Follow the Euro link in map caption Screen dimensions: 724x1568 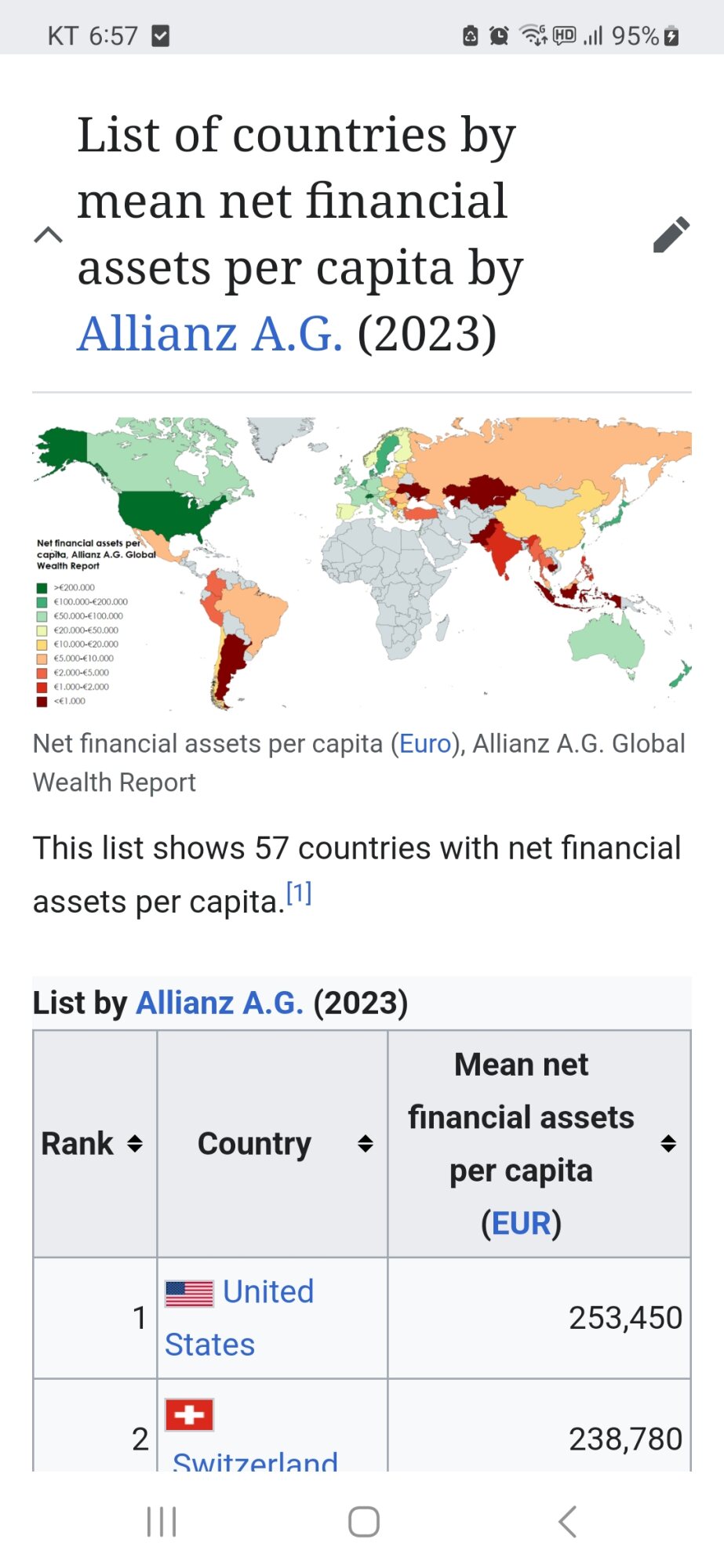click(425, 743)
